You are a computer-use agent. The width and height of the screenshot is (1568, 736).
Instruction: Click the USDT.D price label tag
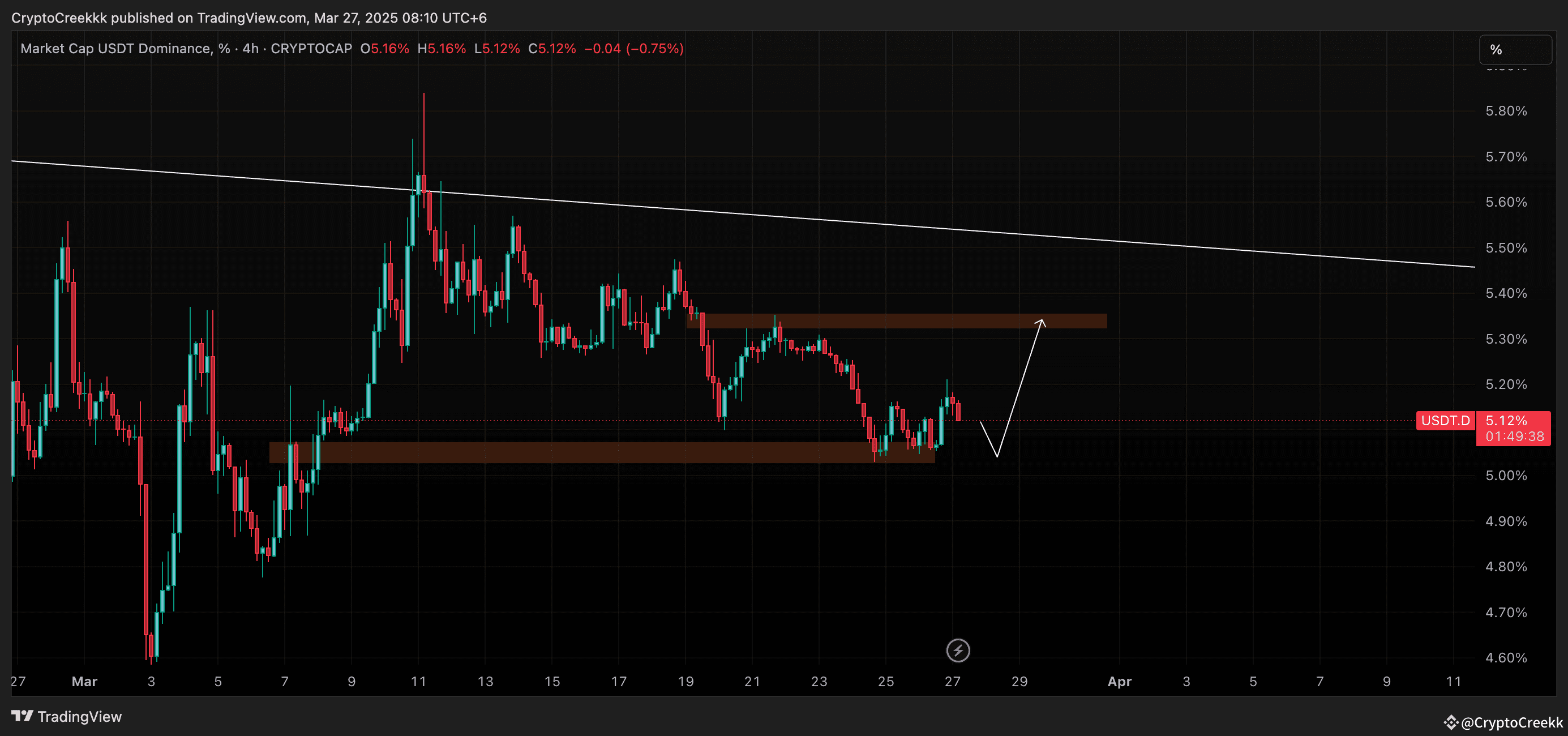point(1445,421)
